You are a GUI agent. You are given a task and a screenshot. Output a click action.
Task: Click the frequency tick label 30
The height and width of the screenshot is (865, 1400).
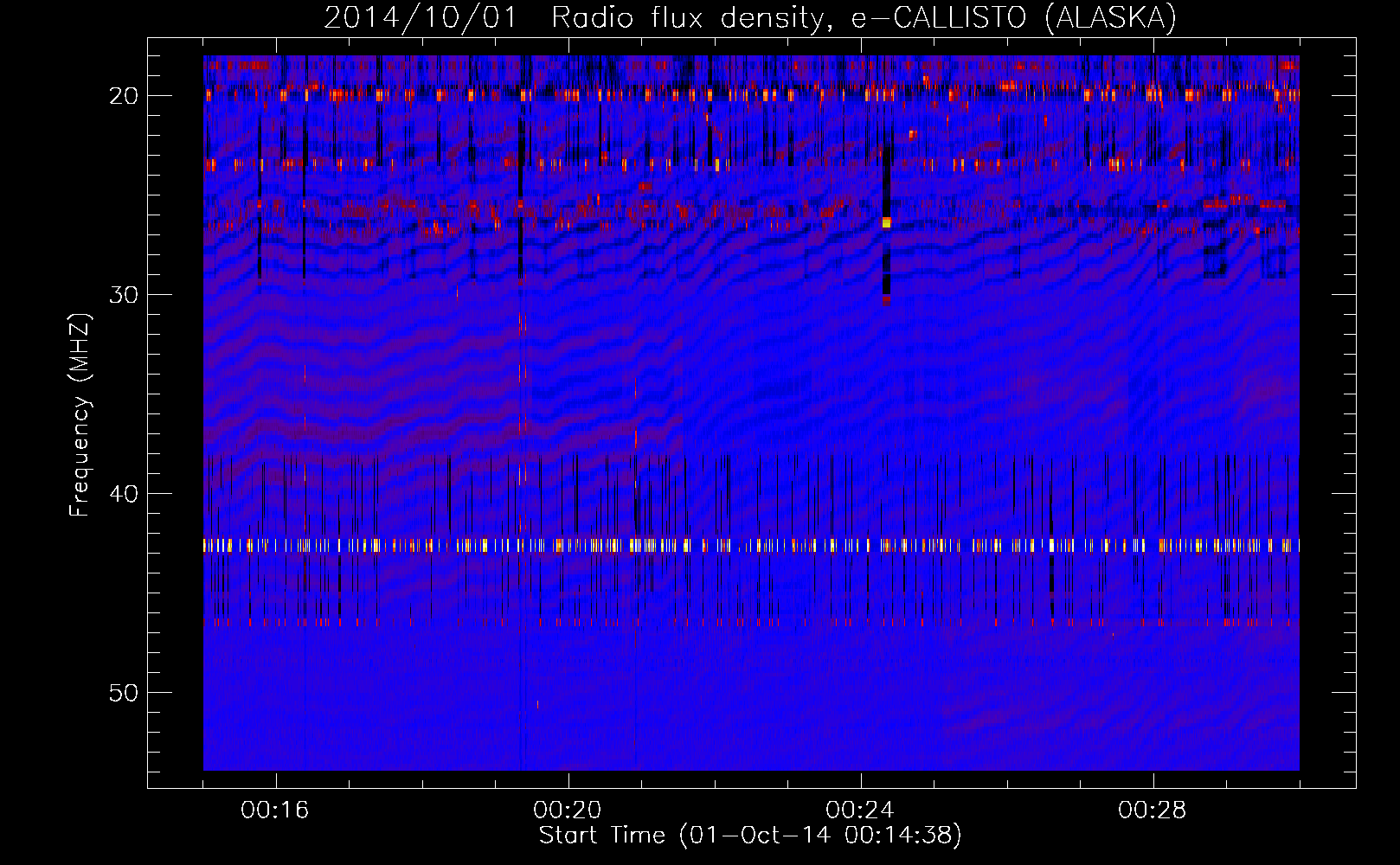[x=124, y=295]
